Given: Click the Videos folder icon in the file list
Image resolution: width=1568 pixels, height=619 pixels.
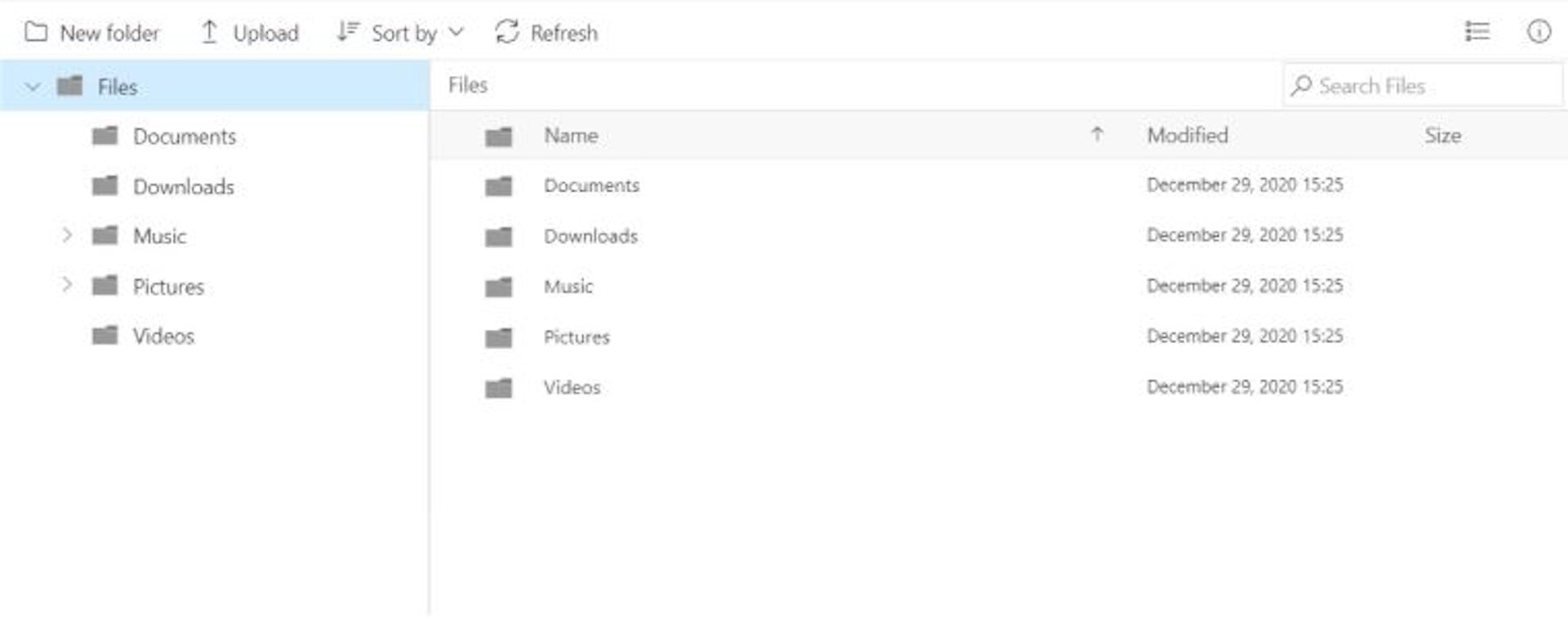Looking at the screenshot, I should 497,387.
